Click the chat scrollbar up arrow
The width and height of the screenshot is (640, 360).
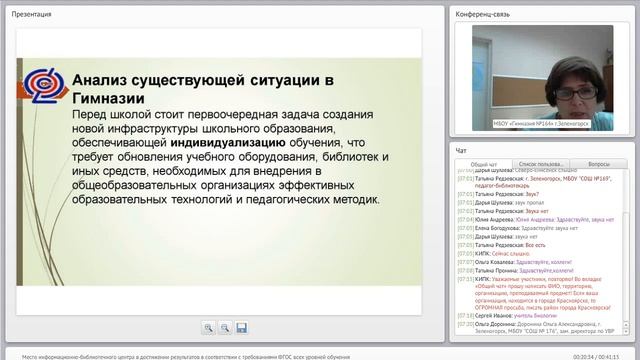pyautogui.click(x=626, y=325)
